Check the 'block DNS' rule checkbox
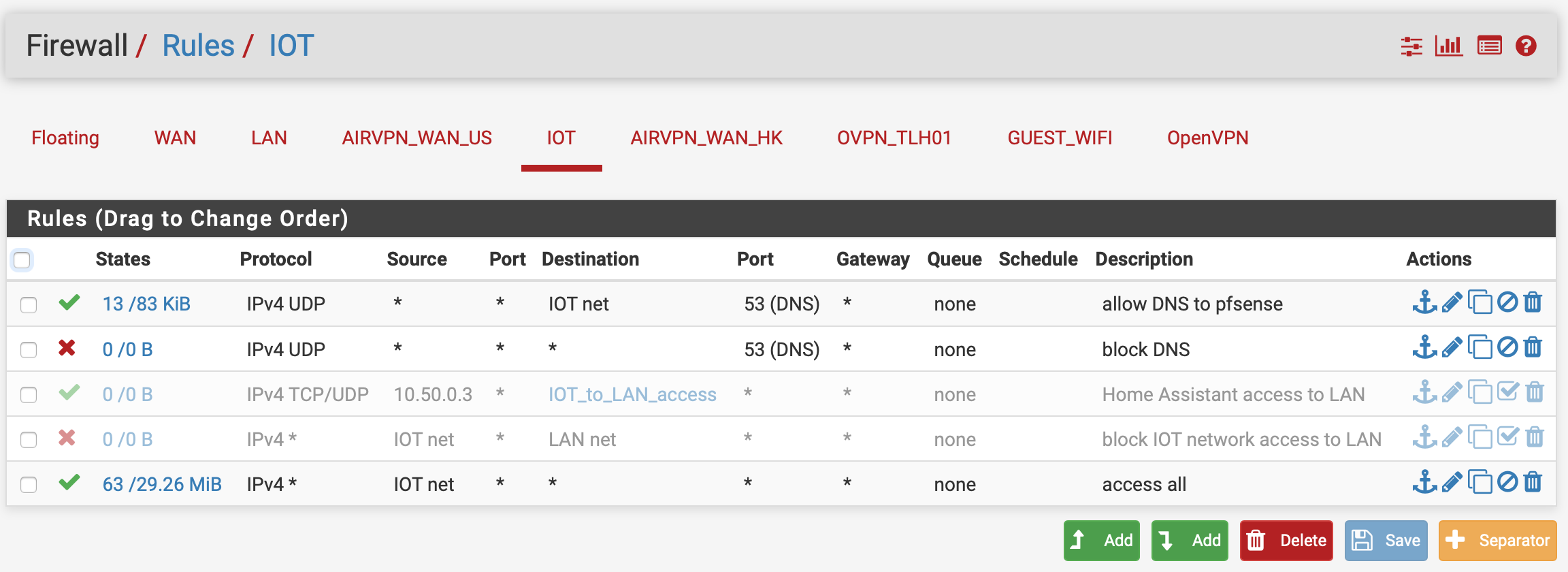Screen dimensions: 1568x572 pos(29,349)
